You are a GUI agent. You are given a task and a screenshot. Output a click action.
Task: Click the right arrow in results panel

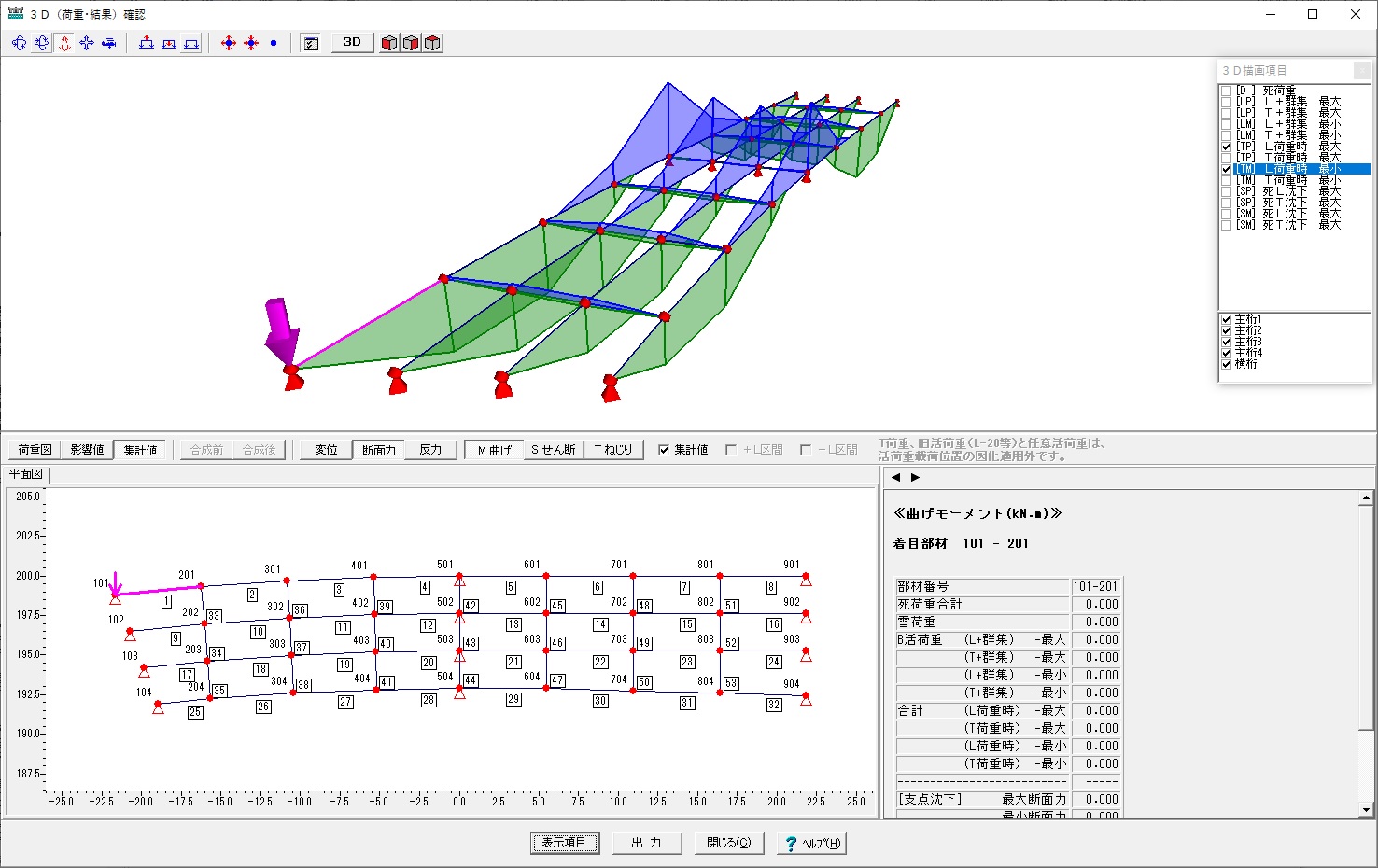click(916, 477)
